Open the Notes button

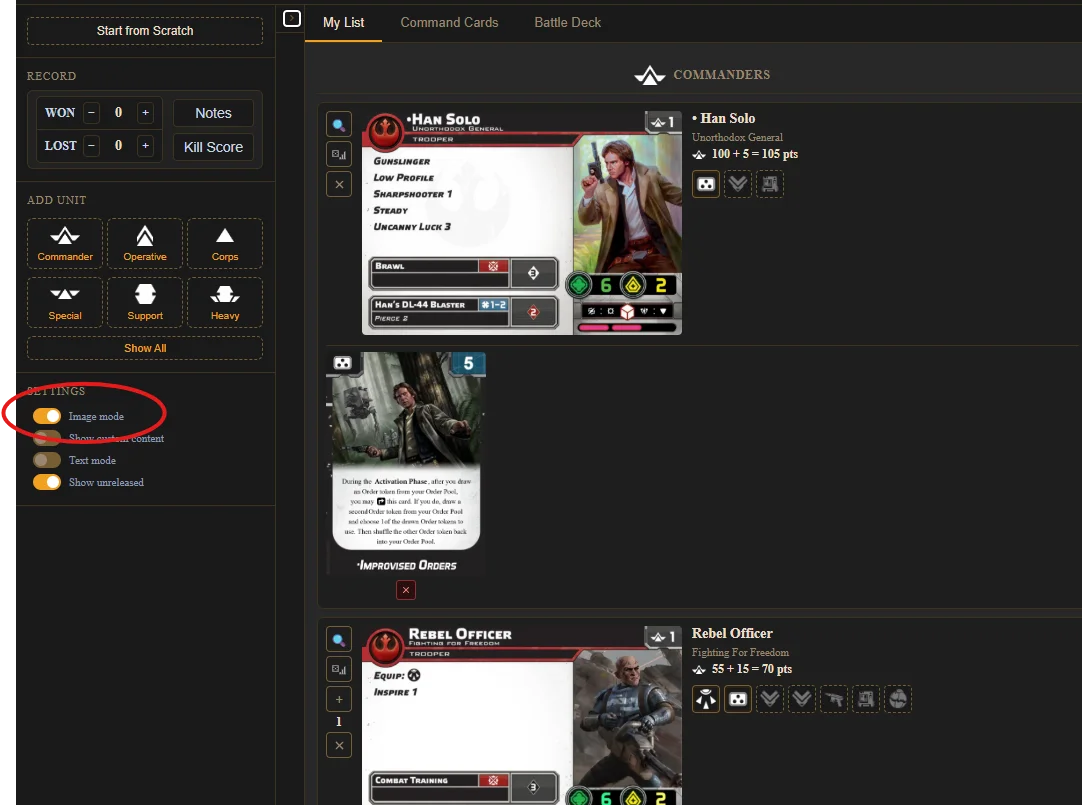(x=213, y=112)
